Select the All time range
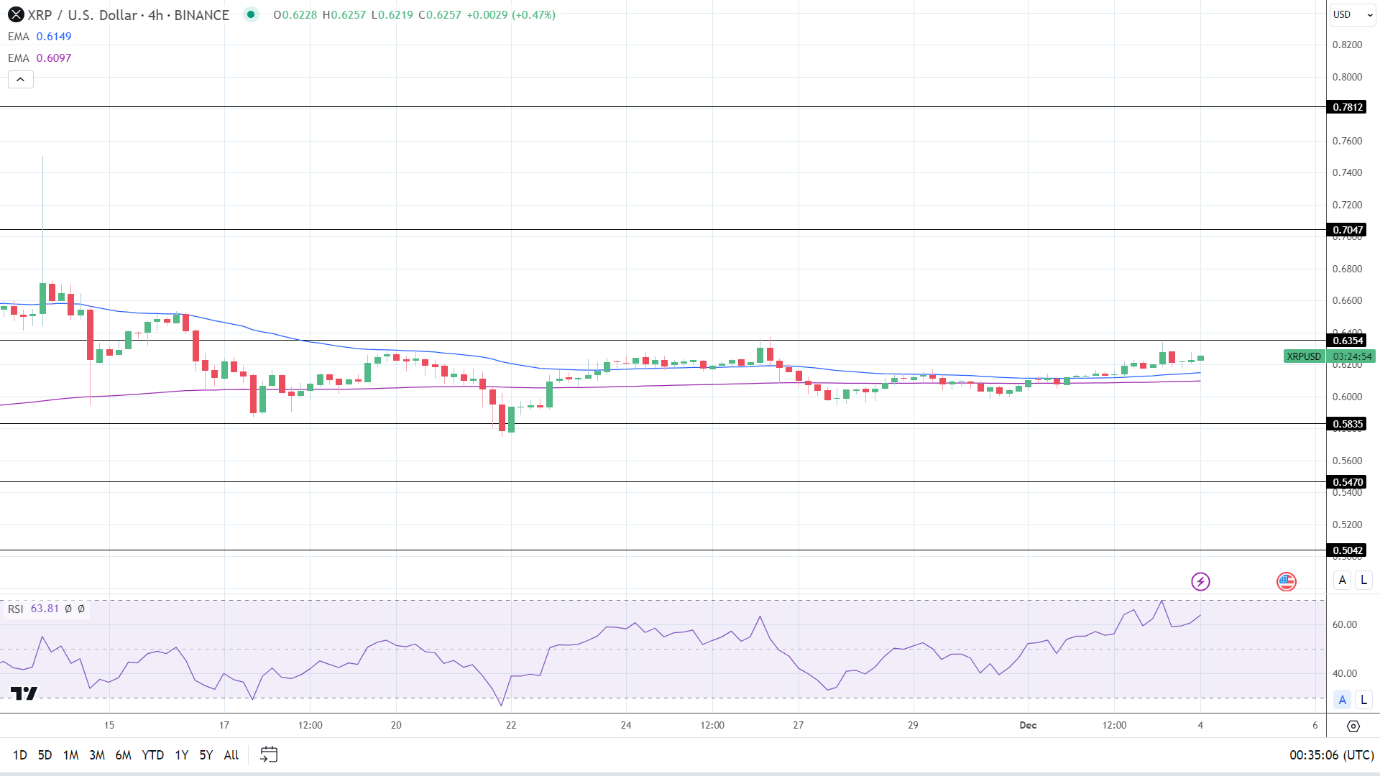The image size is (1380, 776). [x=231, y=755]
